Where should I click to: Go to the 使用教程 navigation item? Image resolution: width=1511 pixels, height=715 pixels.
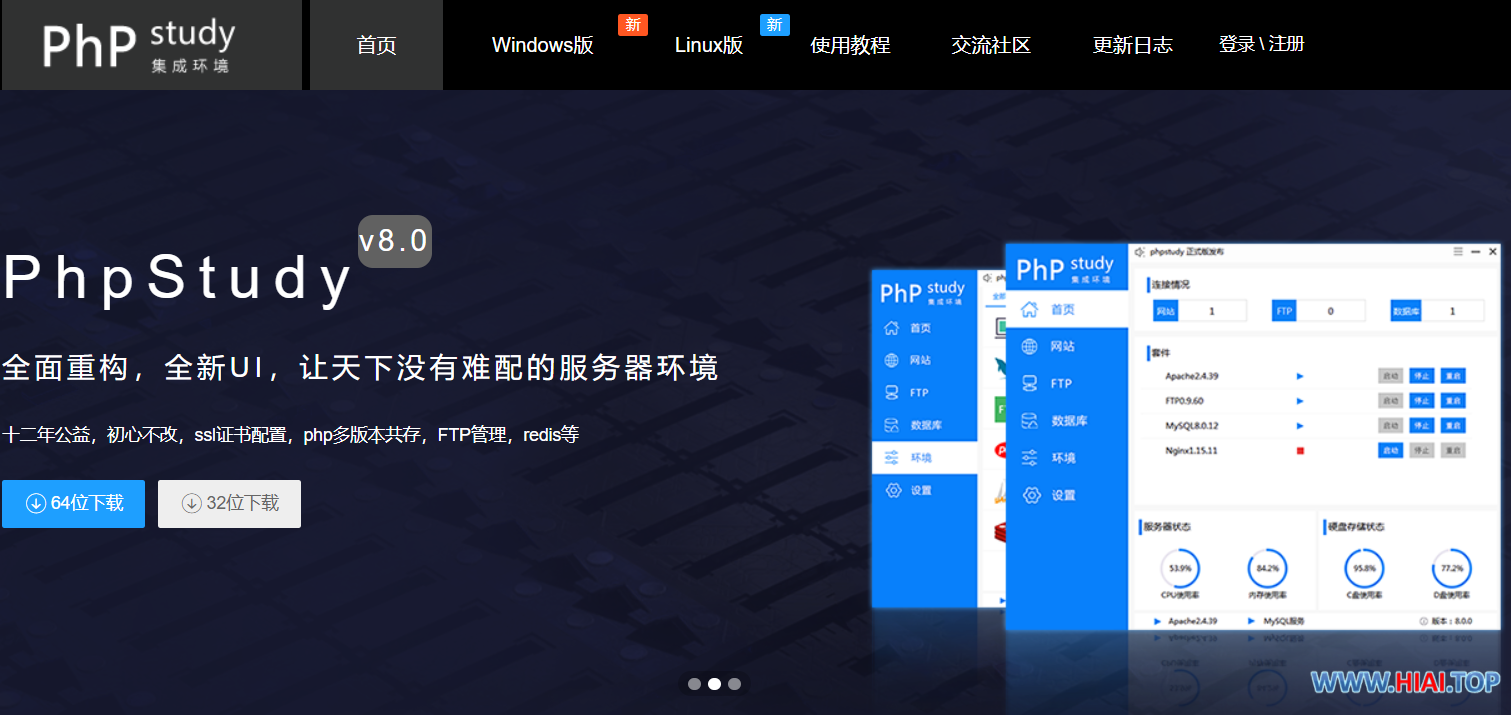pyautogui.click(x=850, y=45)
